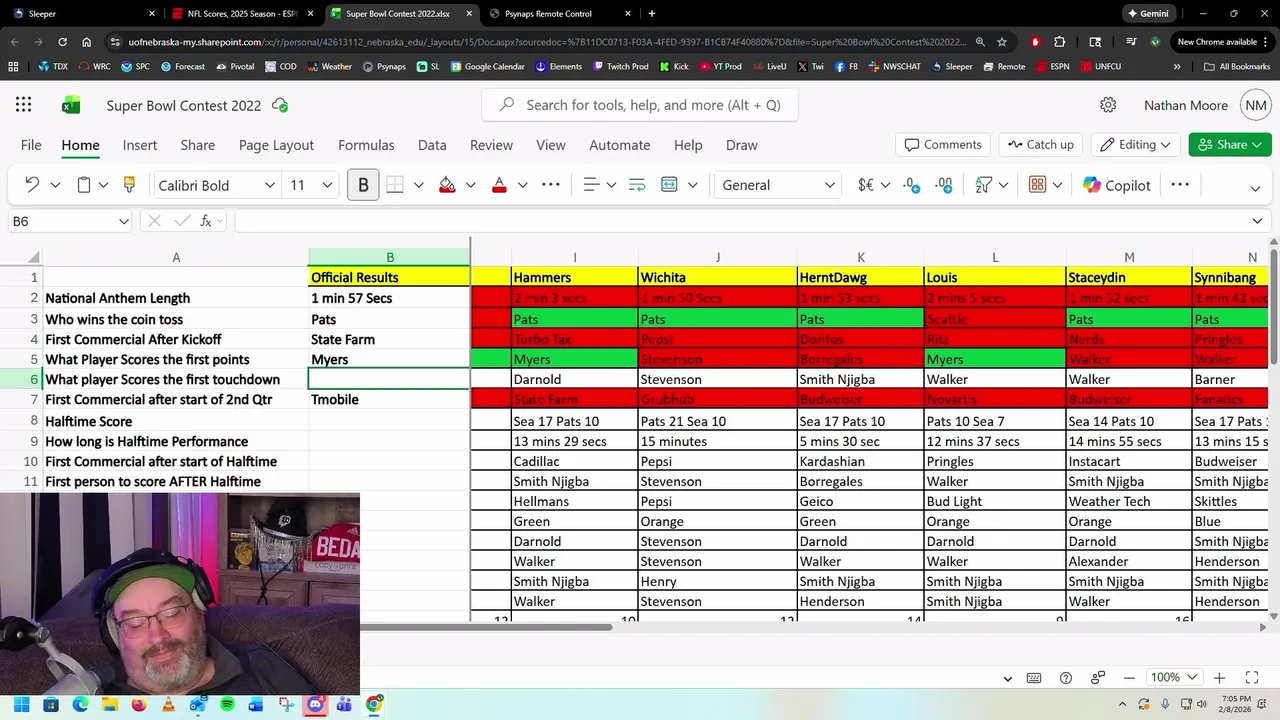
Task: Open Spotify from the Windows taskbar
Action: pyautogui.click(x=227, y=704)
